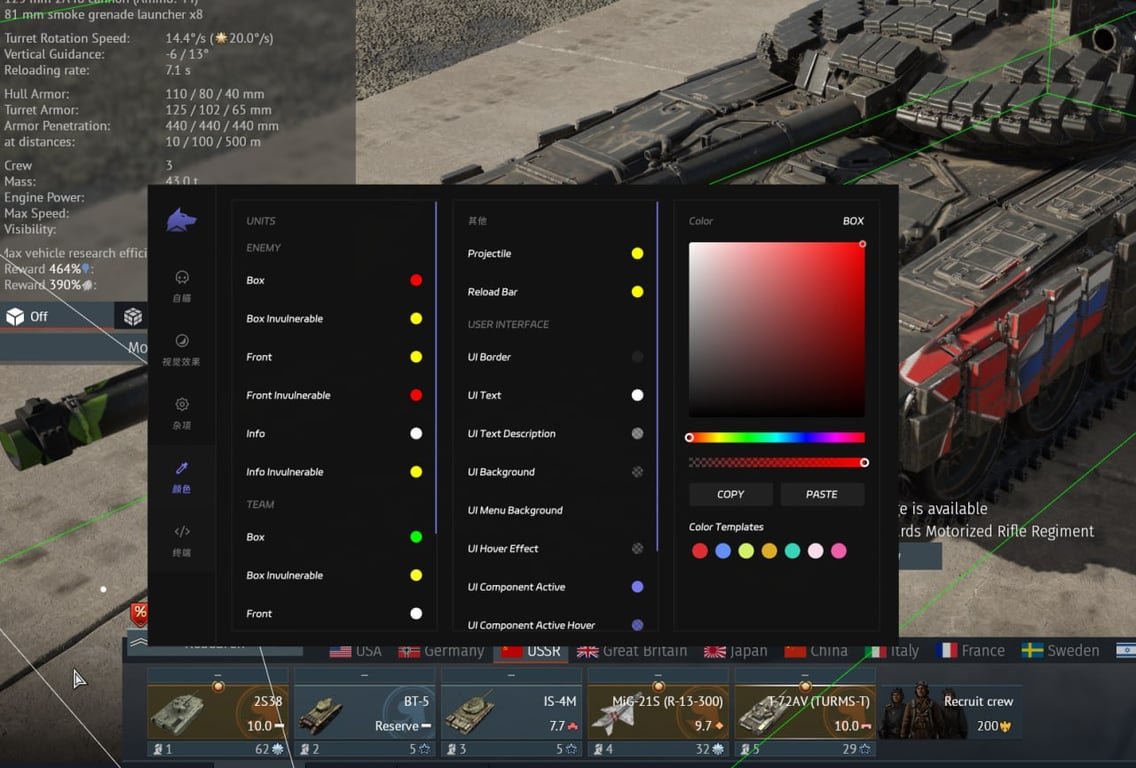Switch to the Germany nation tab
Image resolution: width=1136 pixels, height=768 pixels.
[441, 651]
